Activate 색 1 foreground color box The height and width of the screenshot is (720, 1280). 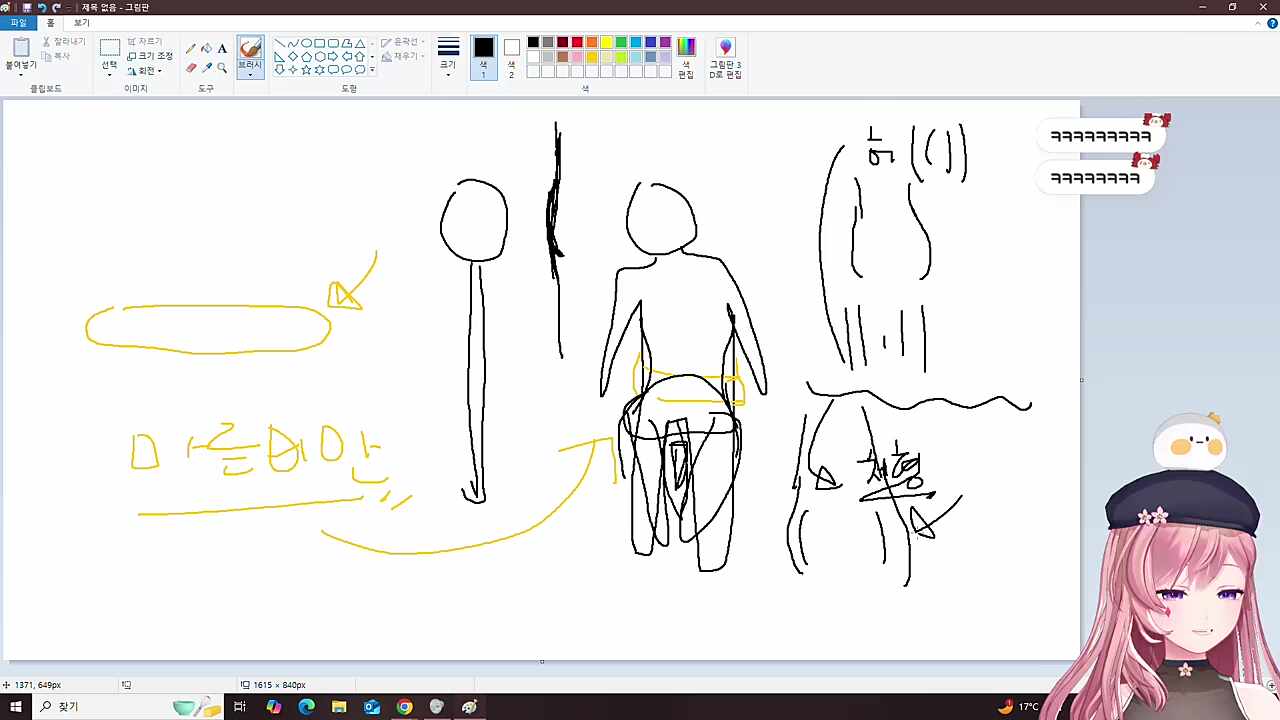pyautogui.click(x=484, y=58)
